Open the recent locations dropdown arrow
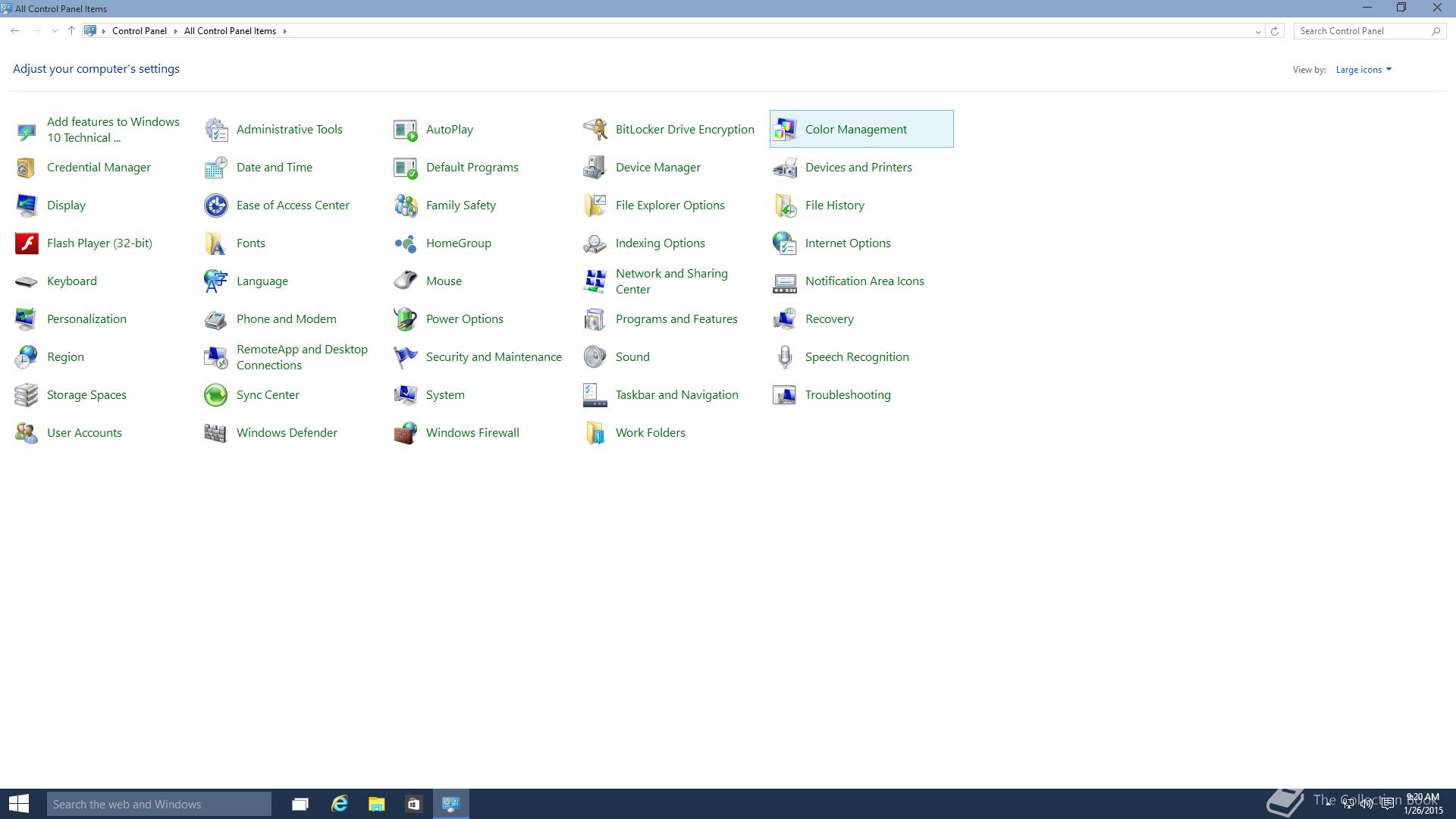Screen dimensions: 1456x819 coord(55,31)
